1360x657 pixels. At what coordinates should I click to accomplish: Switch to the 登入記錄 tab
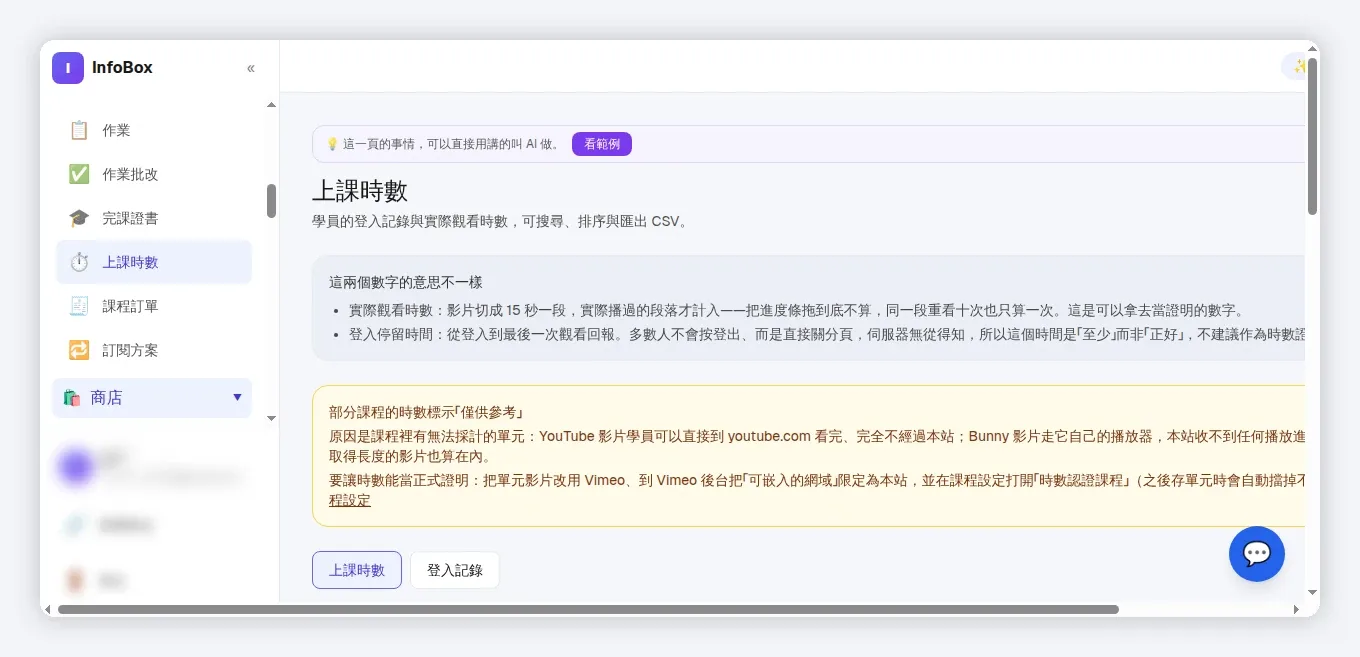(455, 570)
